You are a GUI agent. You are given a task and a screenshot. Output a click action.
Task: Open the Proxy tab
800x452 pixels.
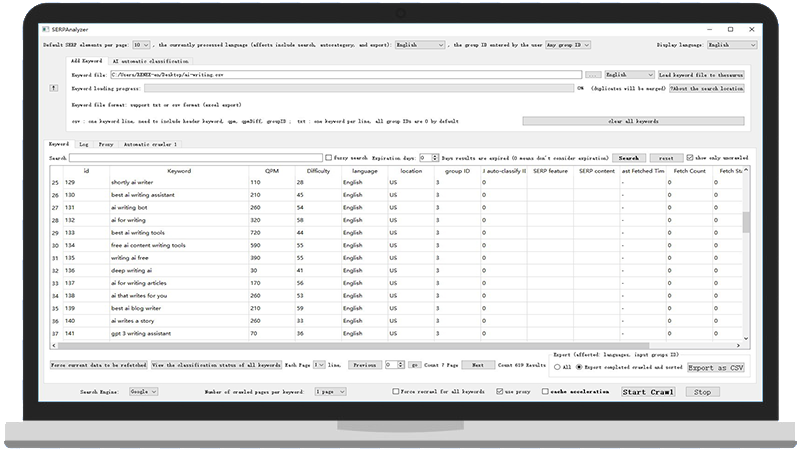(106, 144)
